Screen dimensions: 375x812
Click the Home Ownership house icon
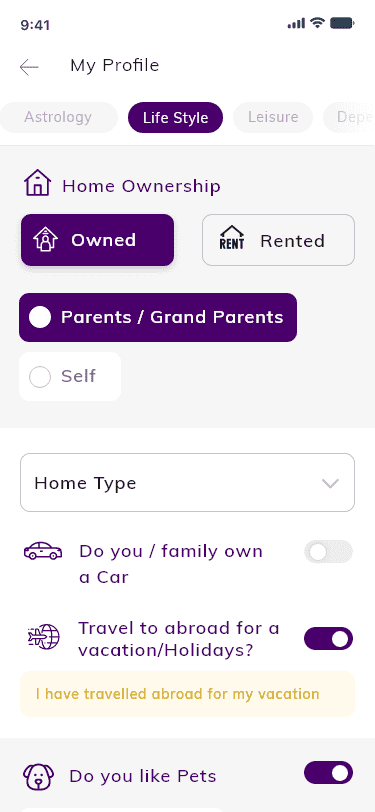[x=37, y=184]
